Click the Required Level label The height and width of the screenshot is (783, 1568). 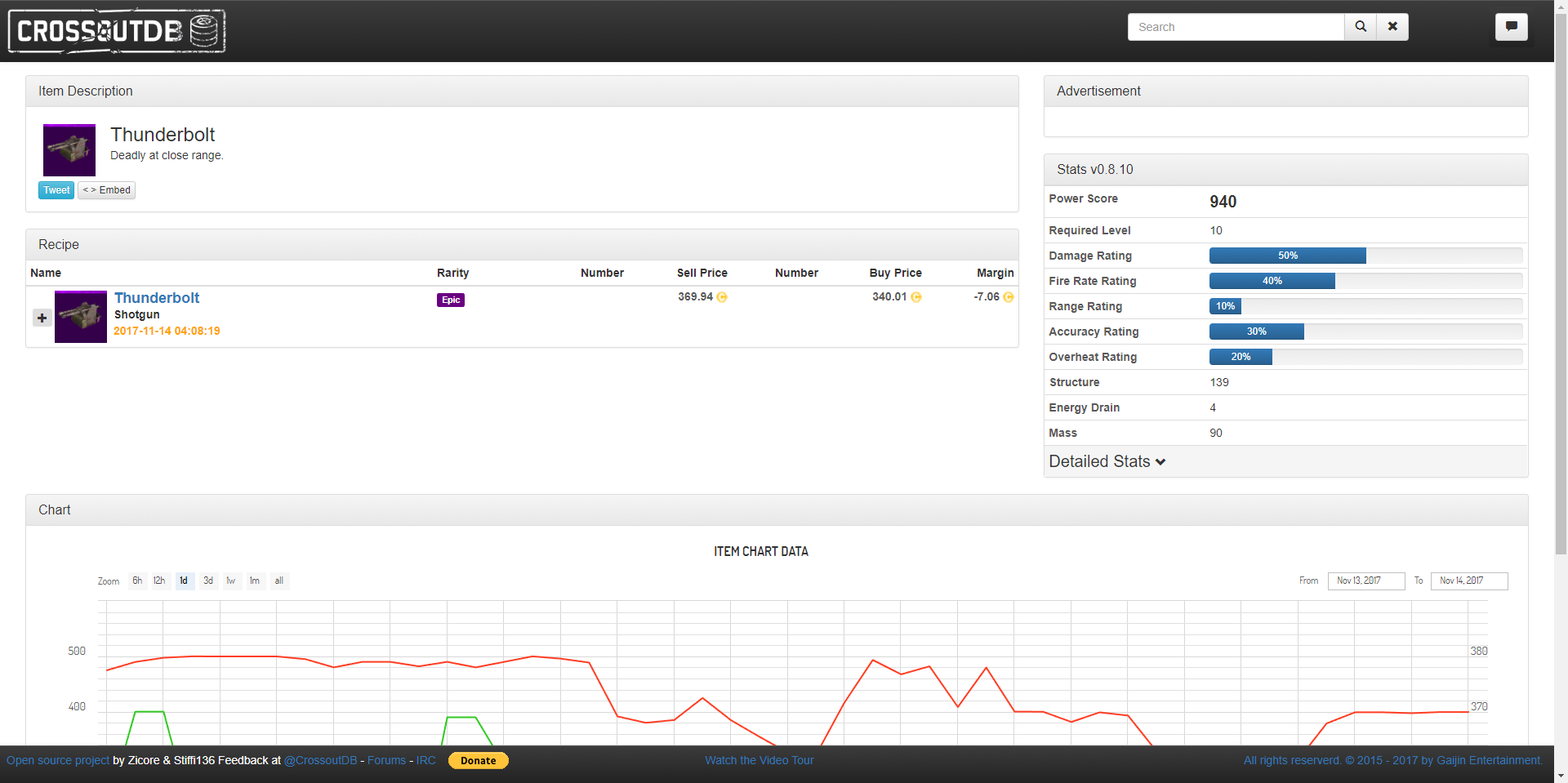1090,230
